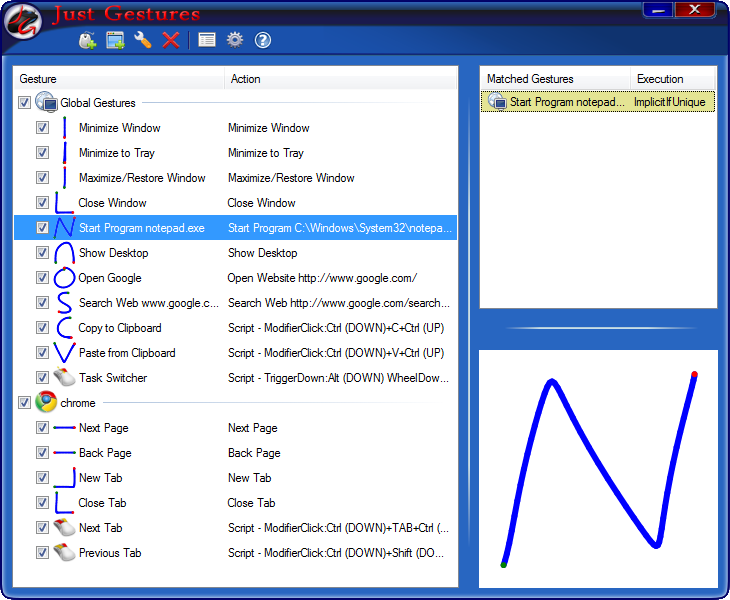
Task: Select the Minimize Window gesture name
Action: (120, 128)
